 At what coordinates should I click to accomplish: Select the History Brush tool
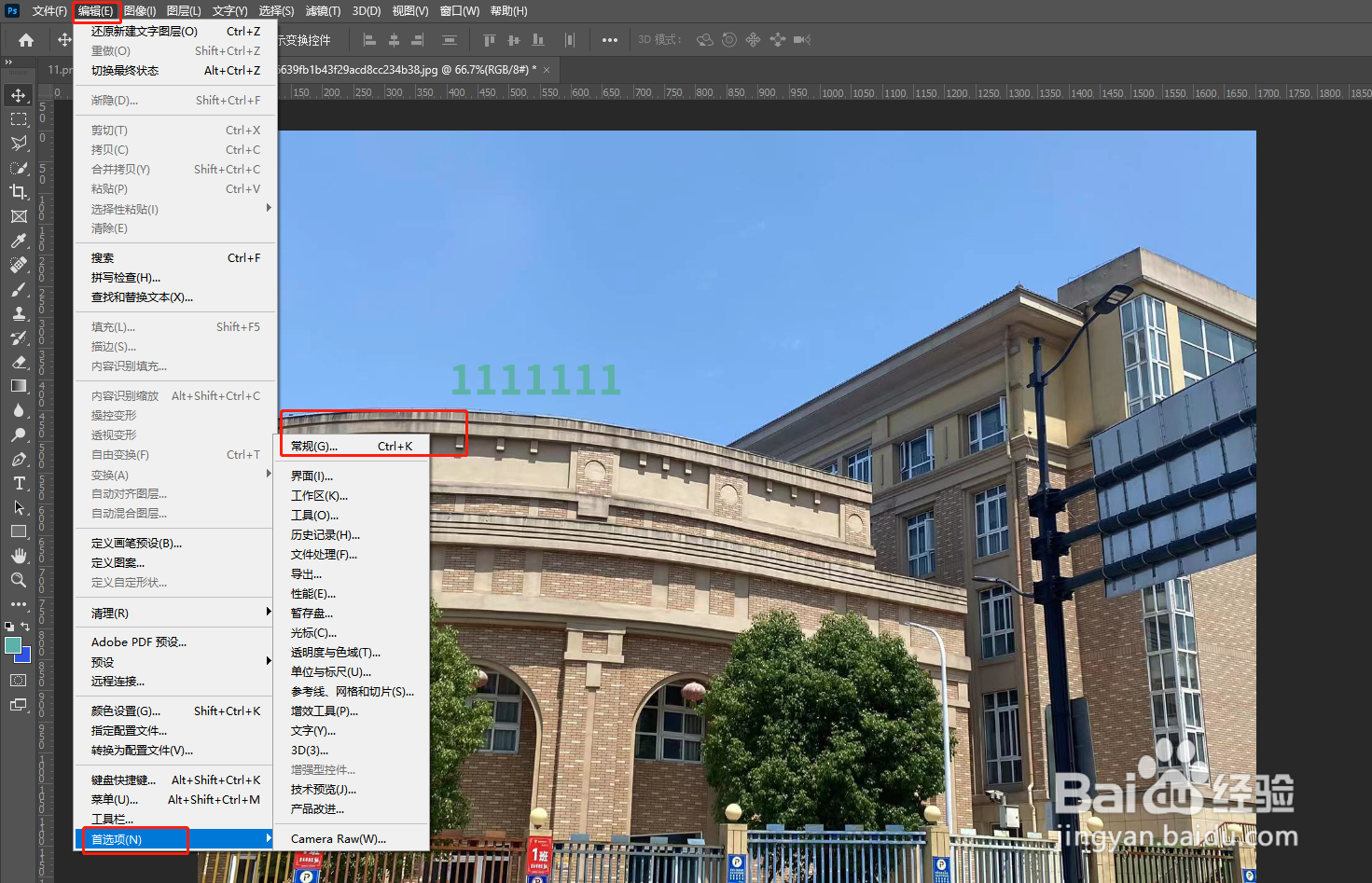point(19,338)
